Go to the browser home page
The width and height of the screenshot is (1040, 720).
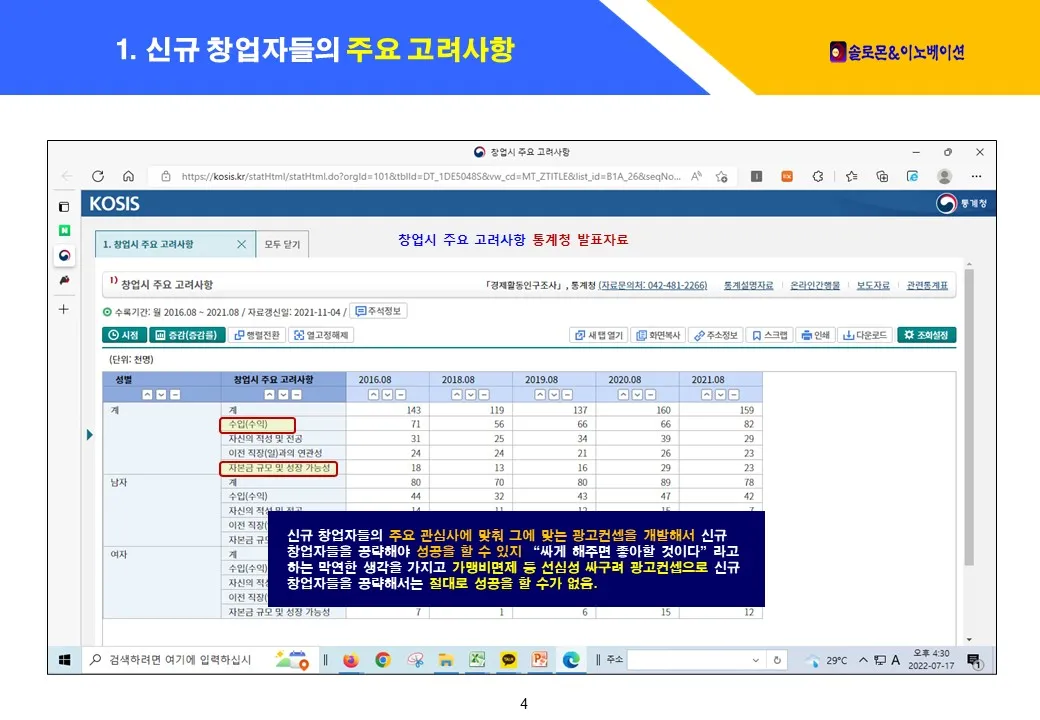tap(127, 176)
